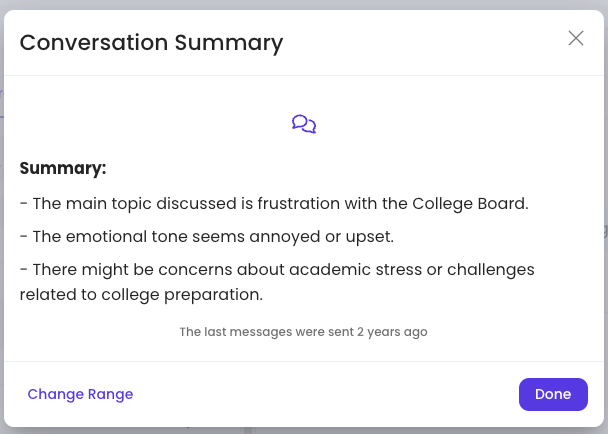
Task: Click the word challenges in the third bullet
Action: (491, 270)
